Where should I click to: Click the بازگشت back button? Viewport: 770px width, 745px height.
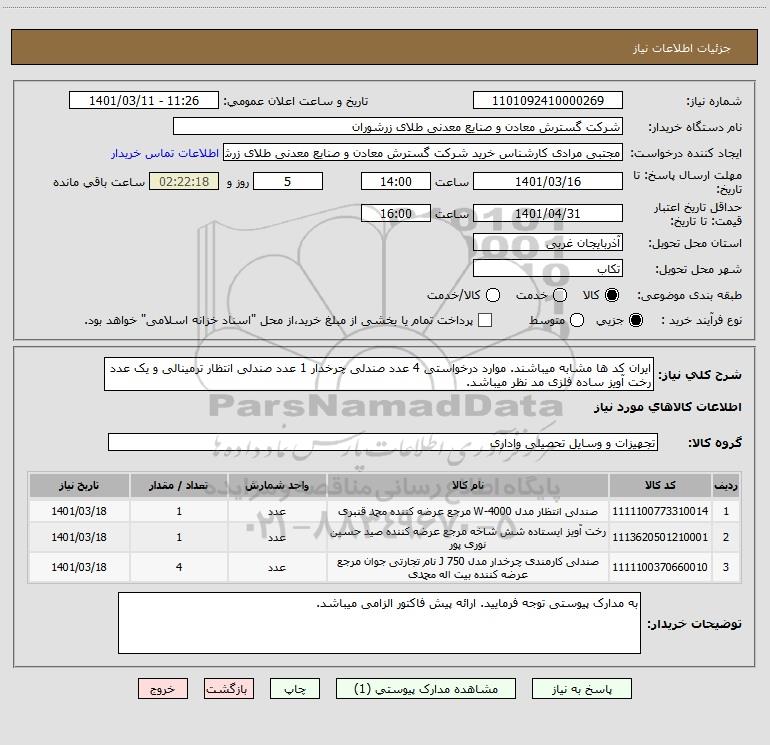229,689
